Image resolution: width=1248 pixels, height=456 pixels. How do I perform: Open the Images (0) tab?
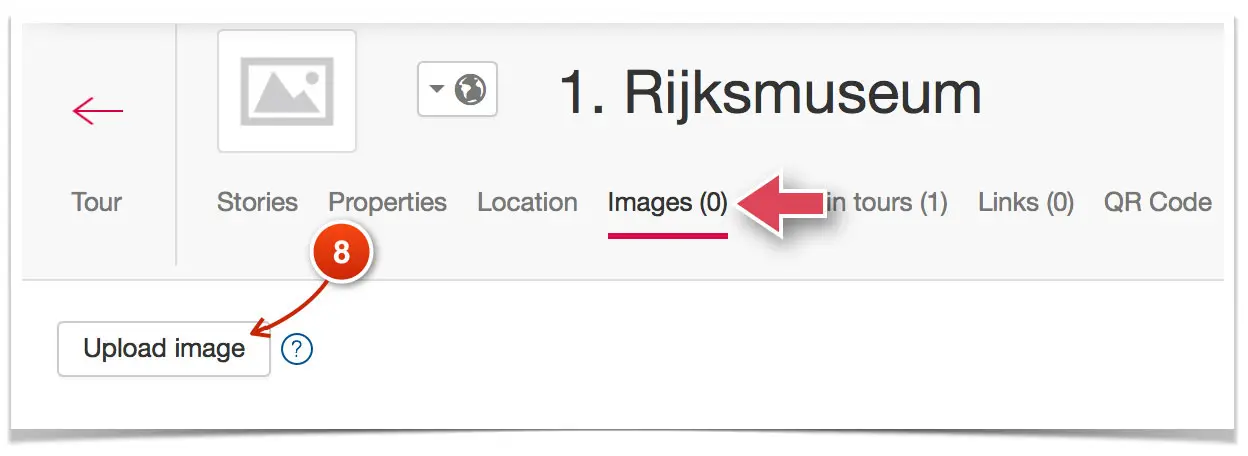(668, 203)
